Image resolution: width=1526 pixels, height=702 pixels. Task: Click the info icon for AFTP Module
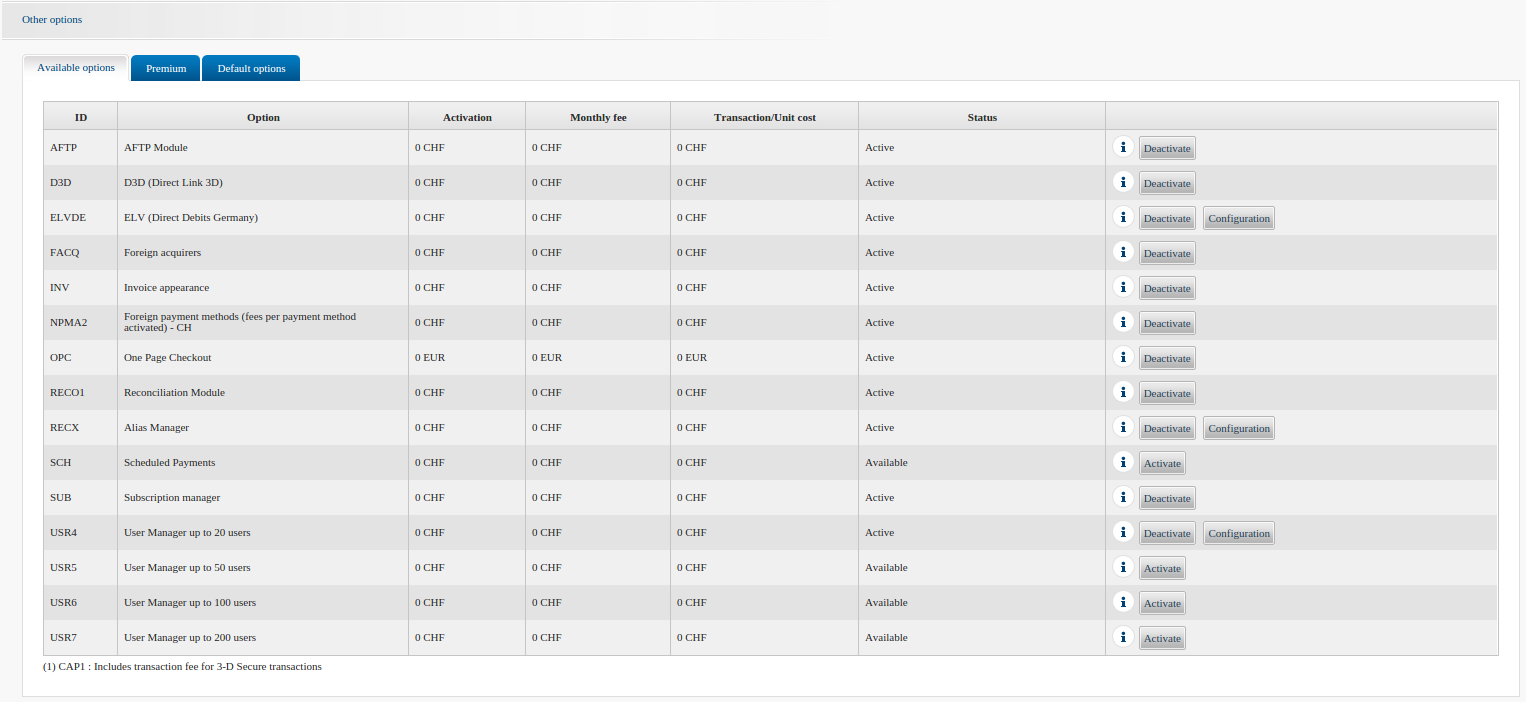coord(1123,148)
